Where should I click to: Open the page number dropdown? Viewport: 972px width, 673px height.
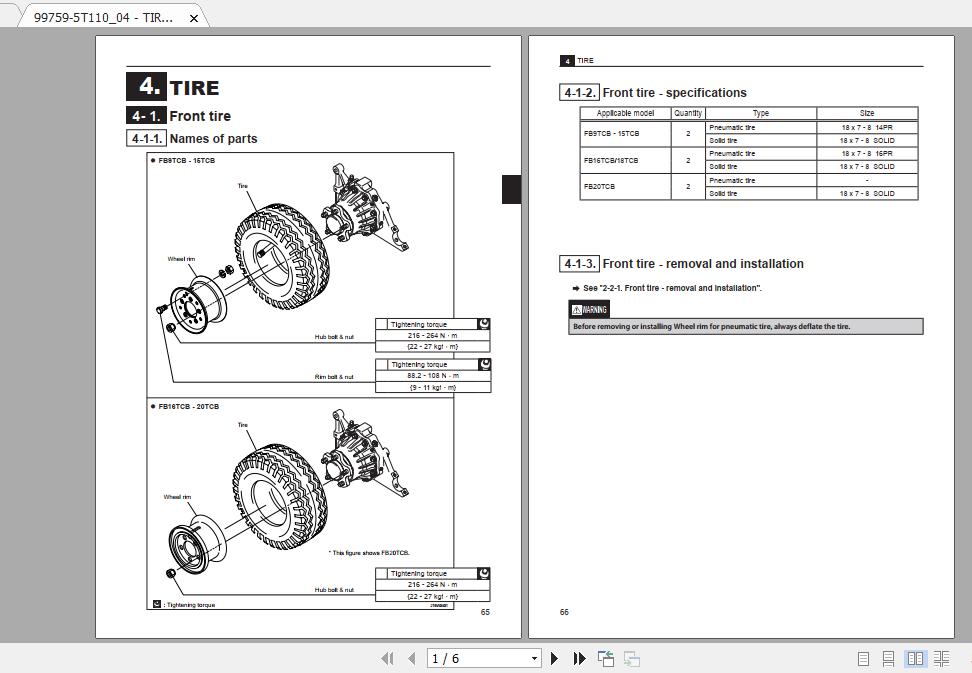tap(534, 658)
